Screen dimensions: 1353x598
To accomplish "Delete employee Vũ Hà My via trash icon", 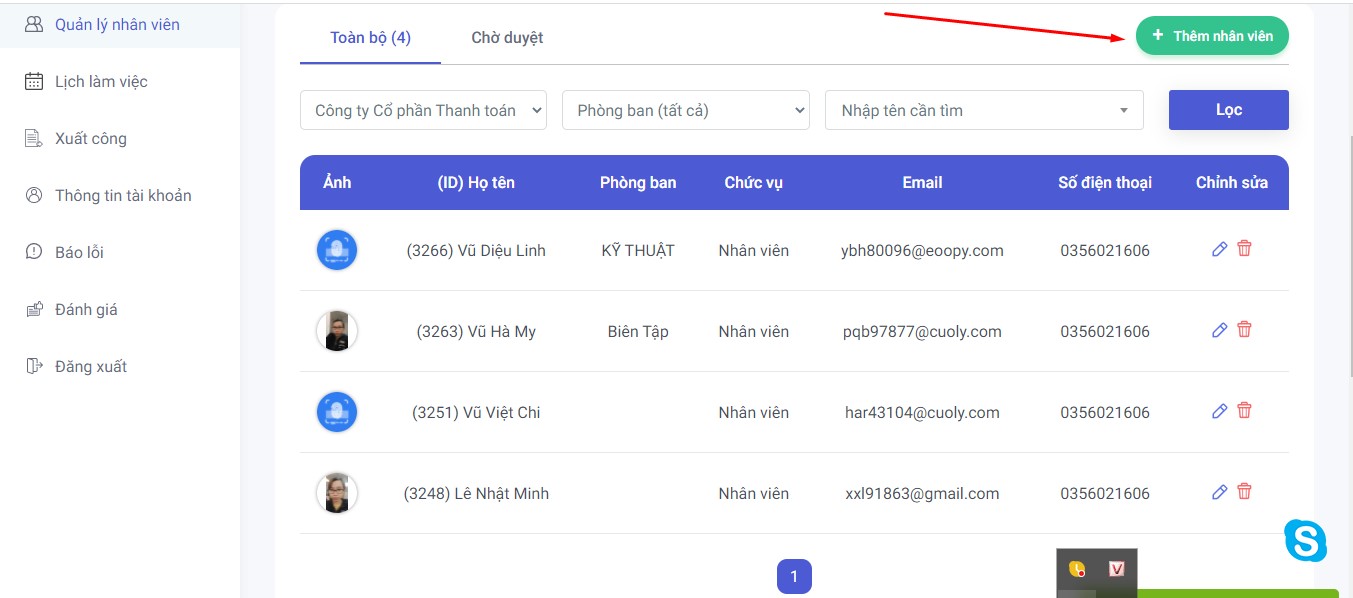I will coord(1244,330).
